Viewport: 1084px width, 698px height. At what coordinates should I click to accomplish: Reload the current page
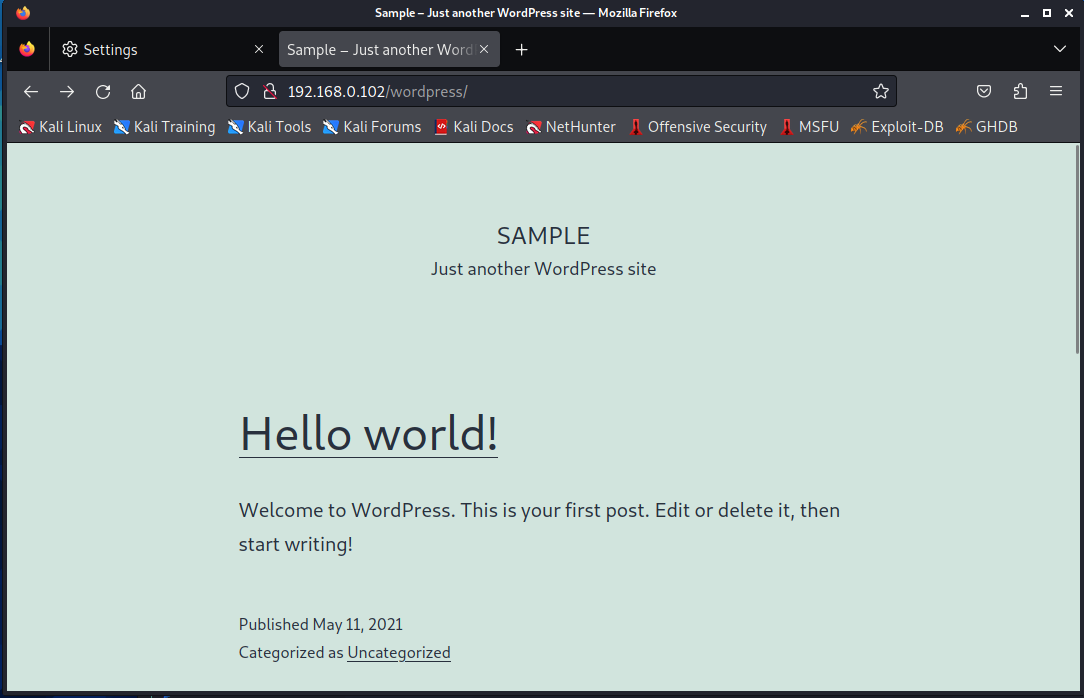(x=103, y=92)
